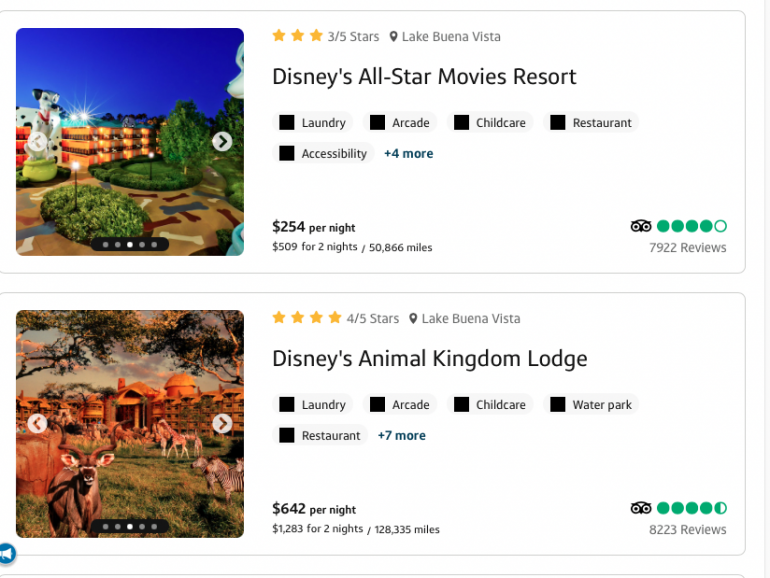Click next-photo arrow on All-Star Movies image
The height and width of the screenshot is (578, 770).
pos(222,142)
